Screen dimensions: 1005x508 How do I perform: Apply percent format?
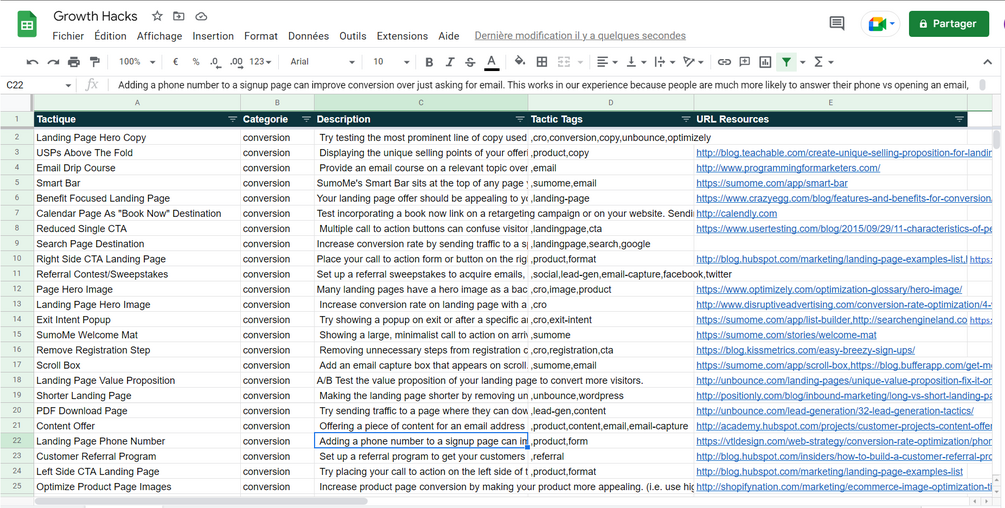(195, 62)
